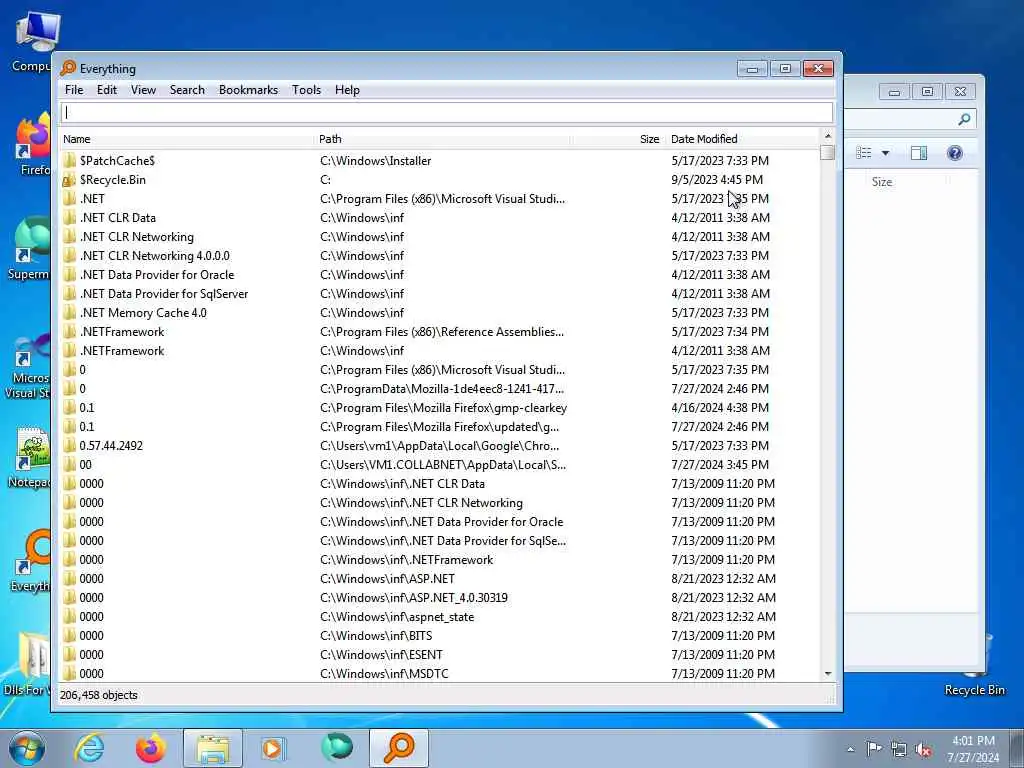Click path 'C:\Program Files\Mozilla Firefox\gmp-clearkey'
Image resolution: width=1024 pixels, height=768 pixels.
pos(443,408)
